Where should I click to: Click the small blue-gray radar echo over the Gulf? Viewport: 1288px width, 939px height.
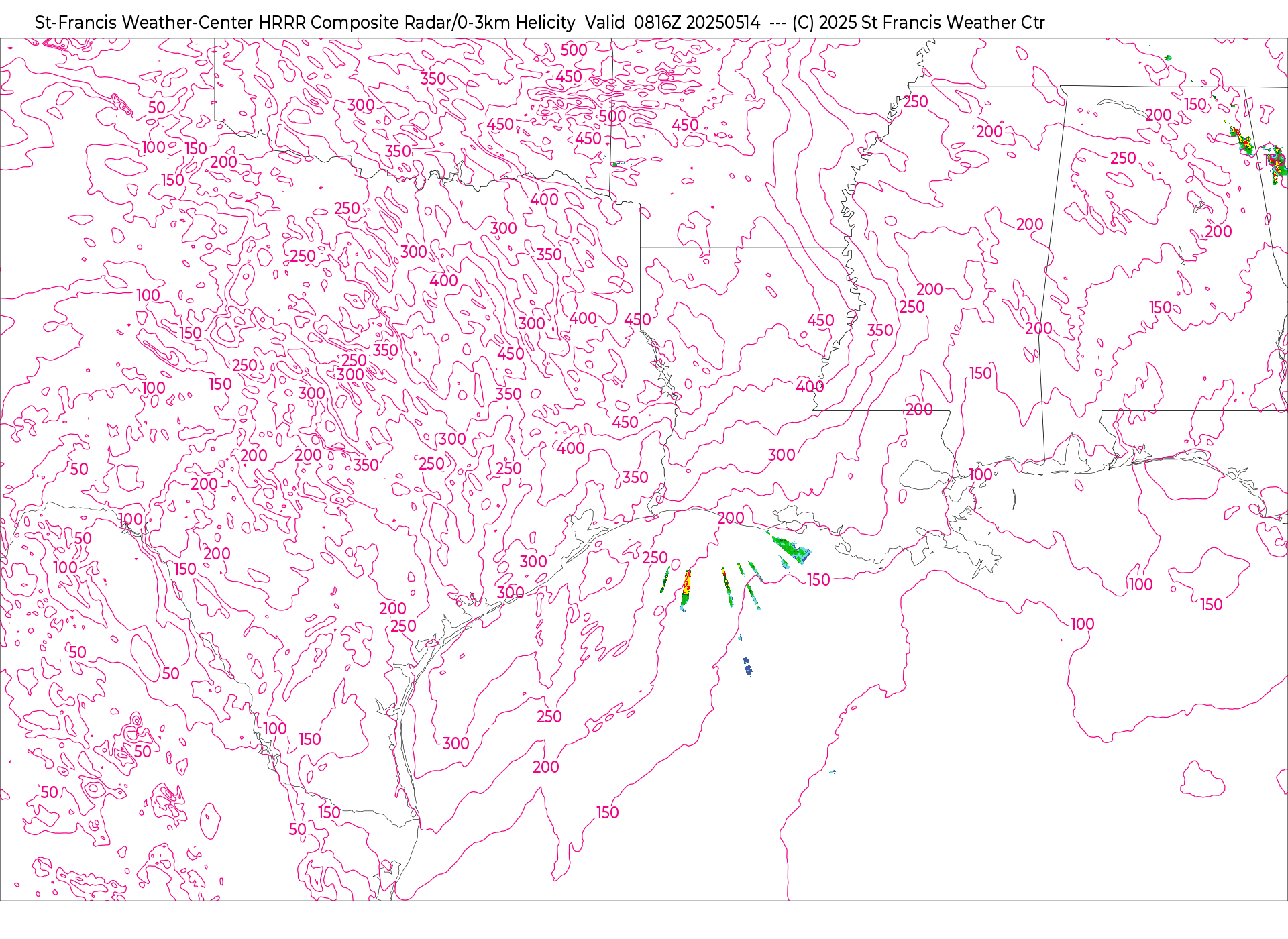coord(747,666)
